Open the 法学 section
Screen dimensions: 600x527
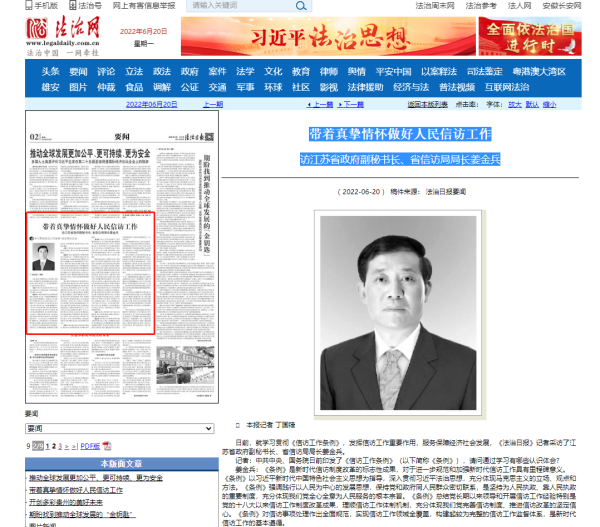(245, 72)
